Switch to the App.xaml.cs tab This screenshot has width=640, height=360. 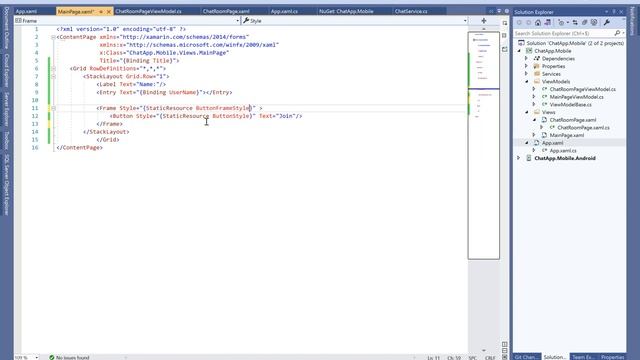pos(284,11)
